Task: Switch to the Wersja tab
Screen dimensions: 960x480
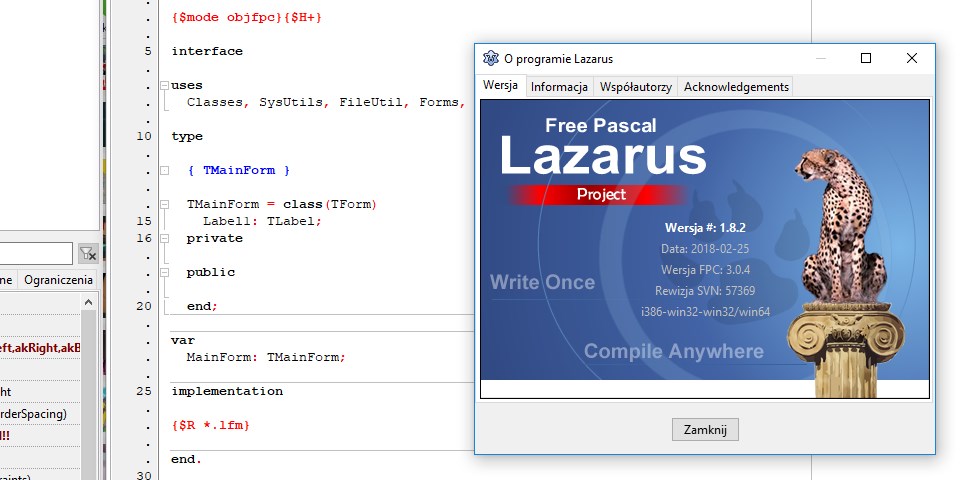Action: (x=500, y=85)
